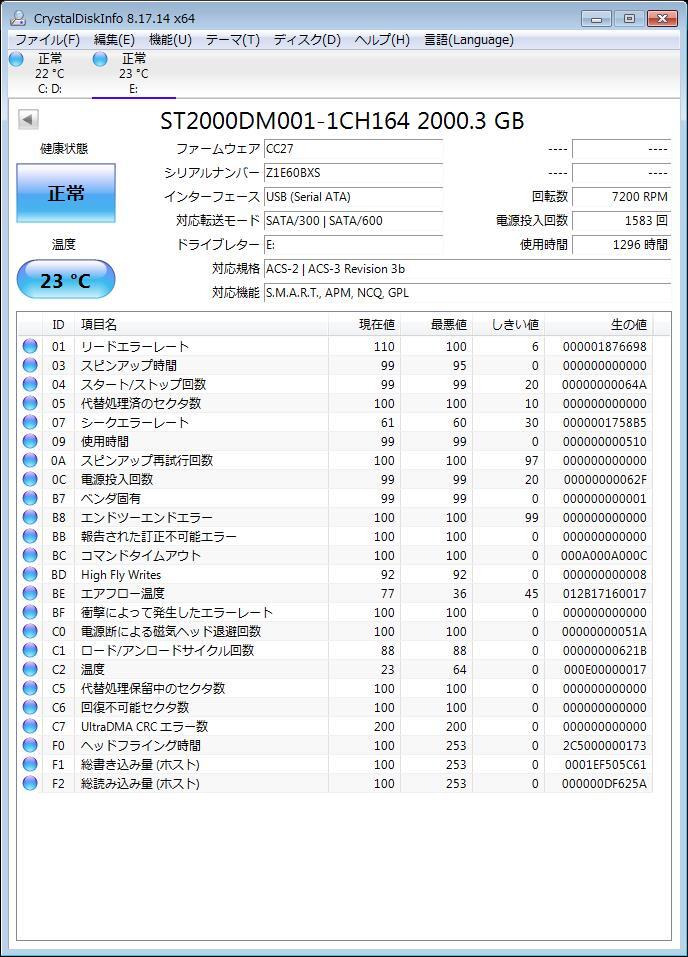The image size is (688, 957).
Task: Click status circle for ID B8 row
Action: coord(30,517)
